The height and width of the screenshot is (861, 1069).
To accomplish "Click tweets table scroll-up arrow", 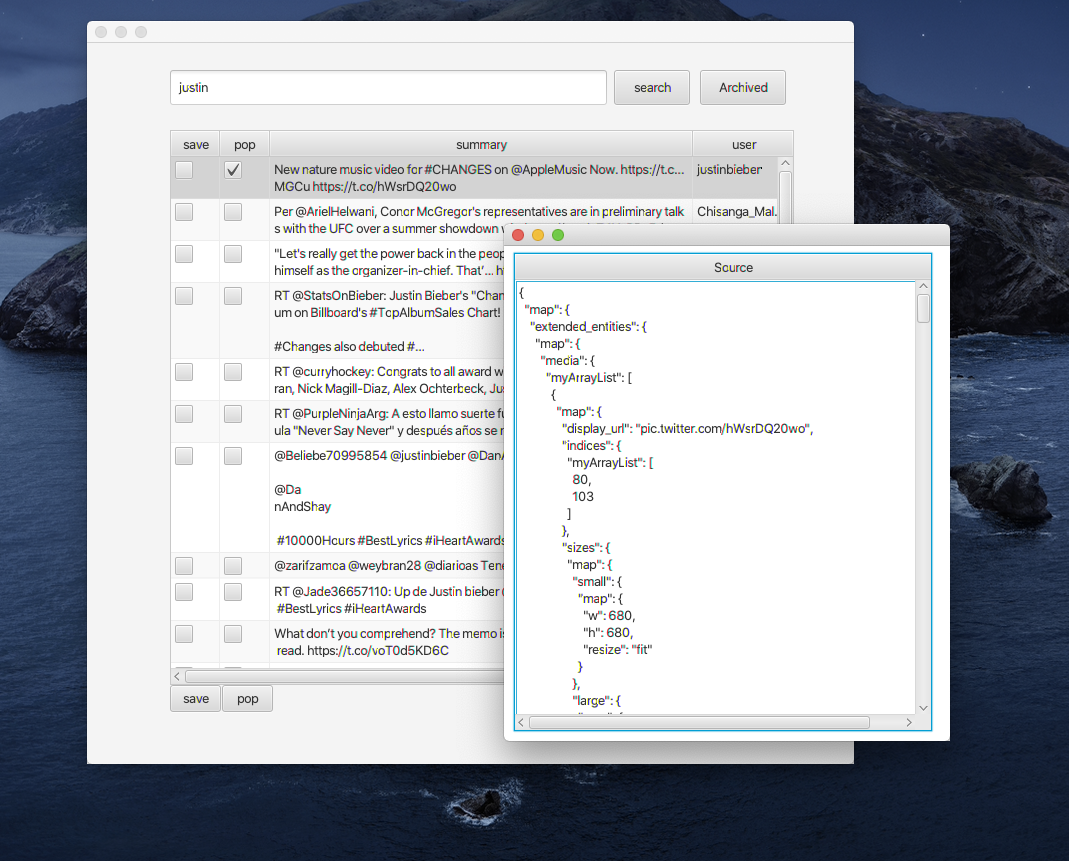I will click(785, 164).
